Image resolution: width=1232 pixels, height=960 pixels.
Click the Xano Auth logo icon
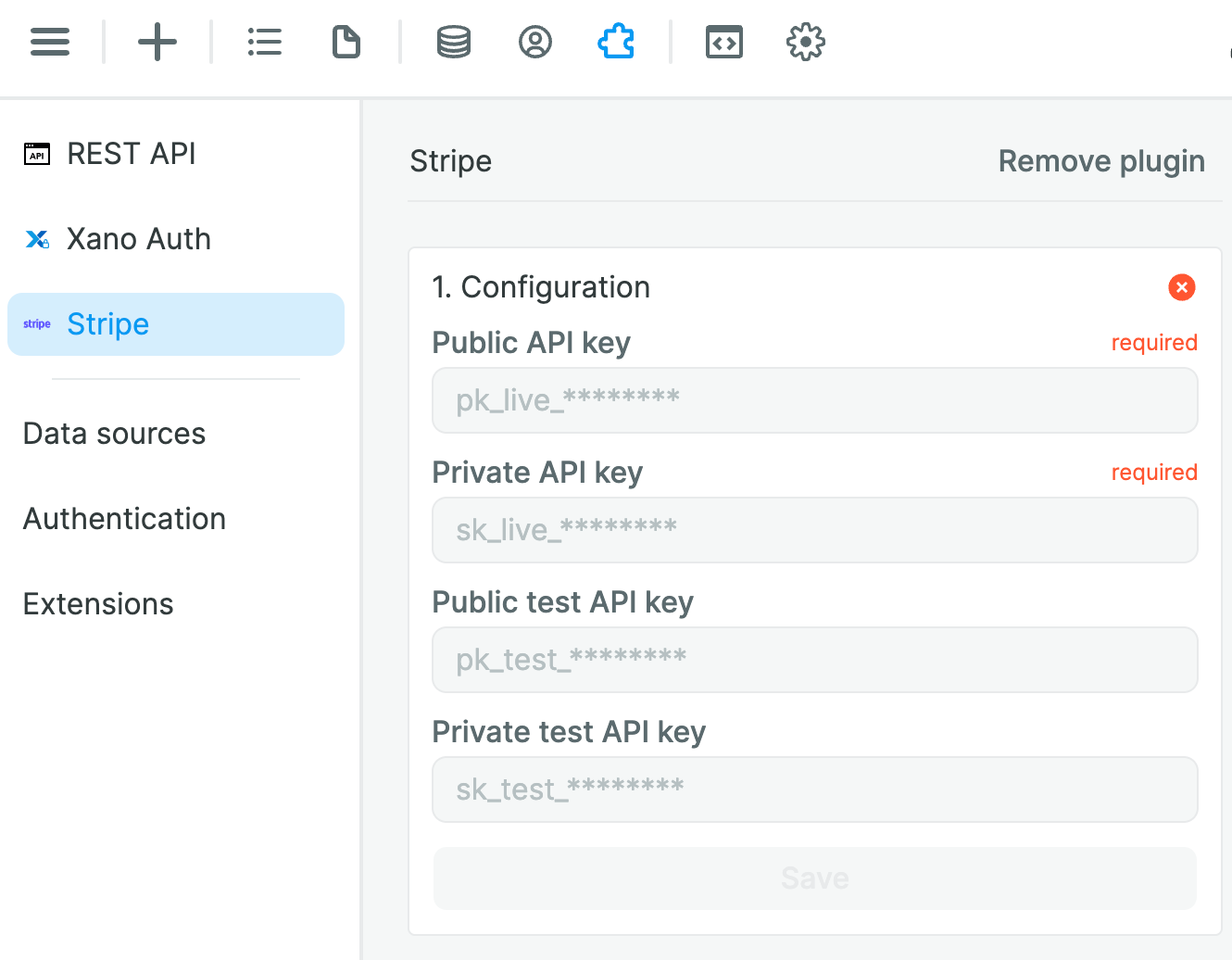(x=37, y=239)
